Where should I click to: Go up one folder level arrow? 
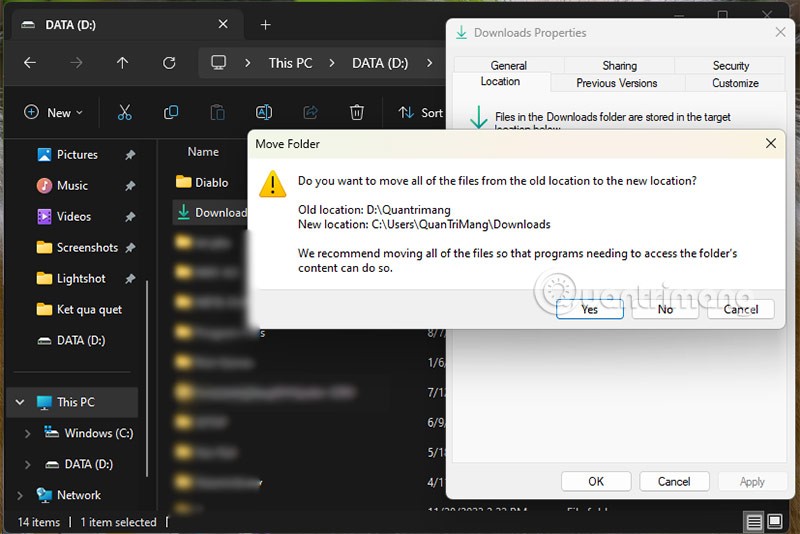pyautogui.click(x=122, y=63)
